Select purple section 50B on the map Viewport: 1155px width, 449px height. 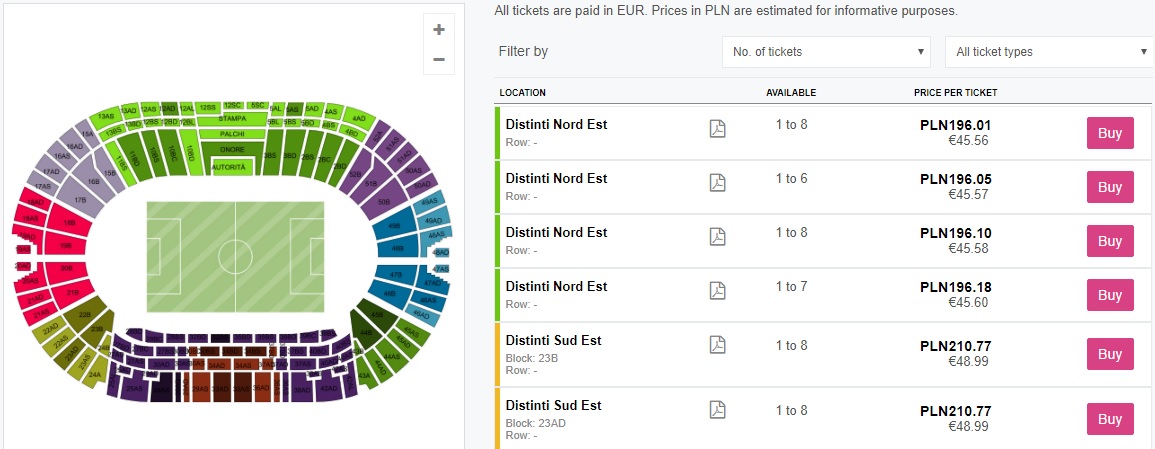(x=385, y=202)
